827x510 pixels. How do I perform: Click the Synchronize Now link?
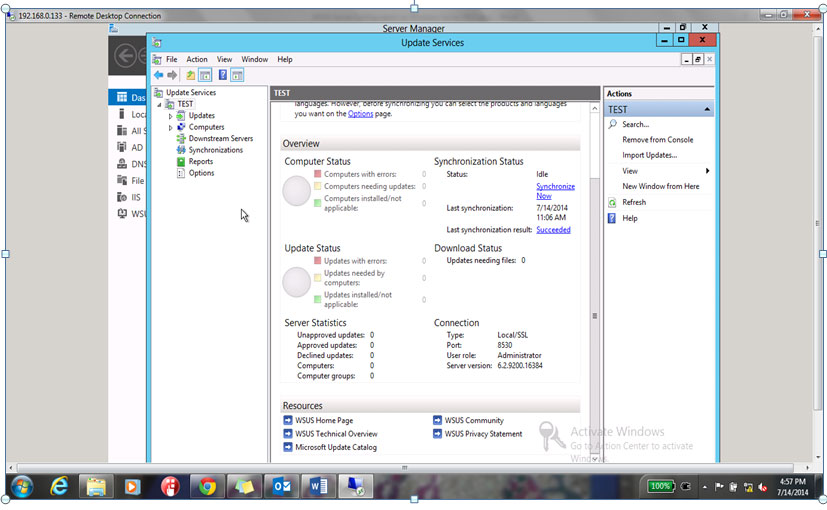click(555, 191)
